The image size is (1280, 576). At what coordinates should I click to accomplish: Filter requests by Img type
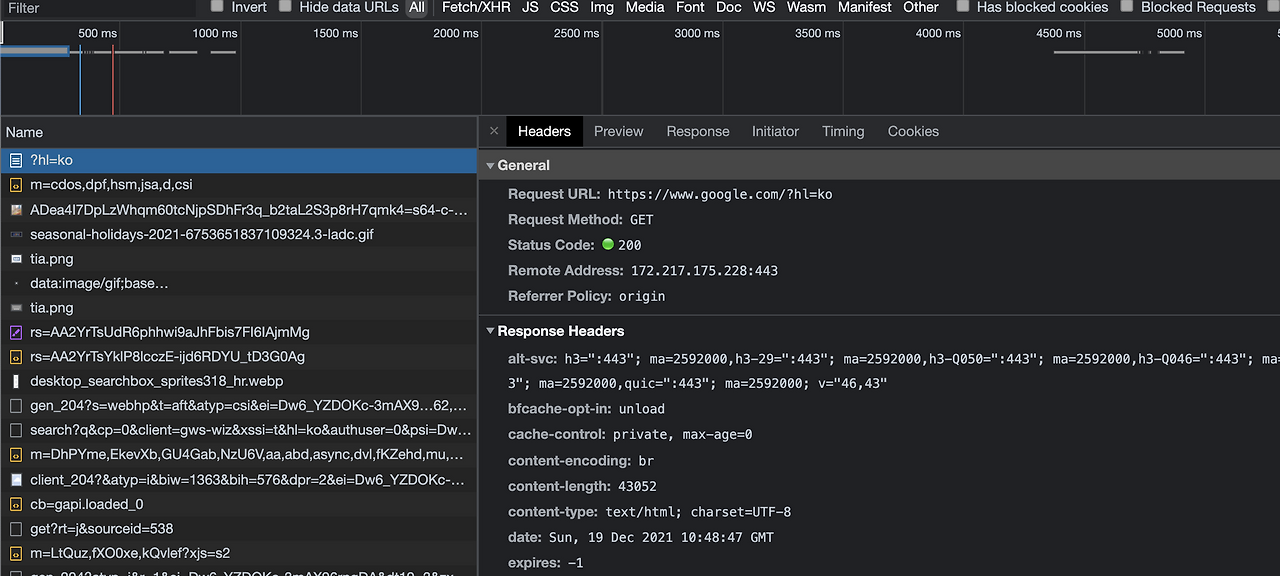tap(602, 7)
